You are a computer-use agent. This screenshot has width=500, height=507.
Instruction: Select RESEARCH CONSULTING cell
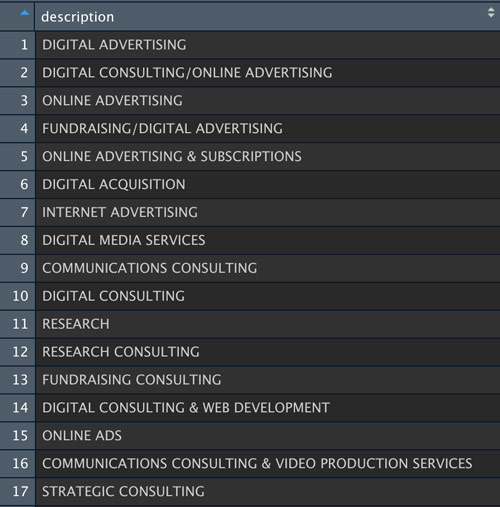click(268, 352)
